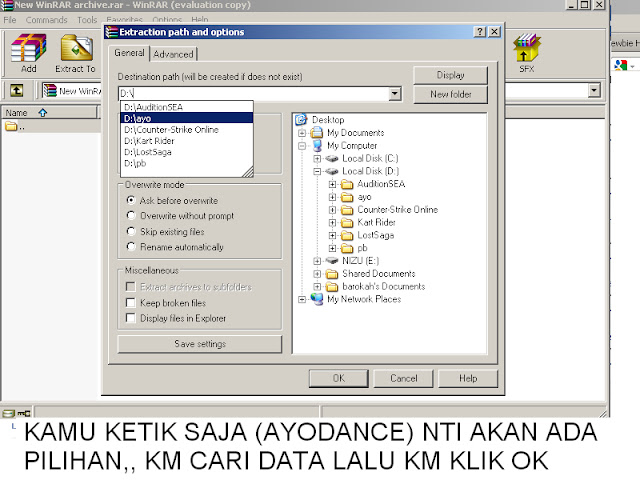
Task: Collapse Local Disk (D:) tree node
Action: [317, 171]
